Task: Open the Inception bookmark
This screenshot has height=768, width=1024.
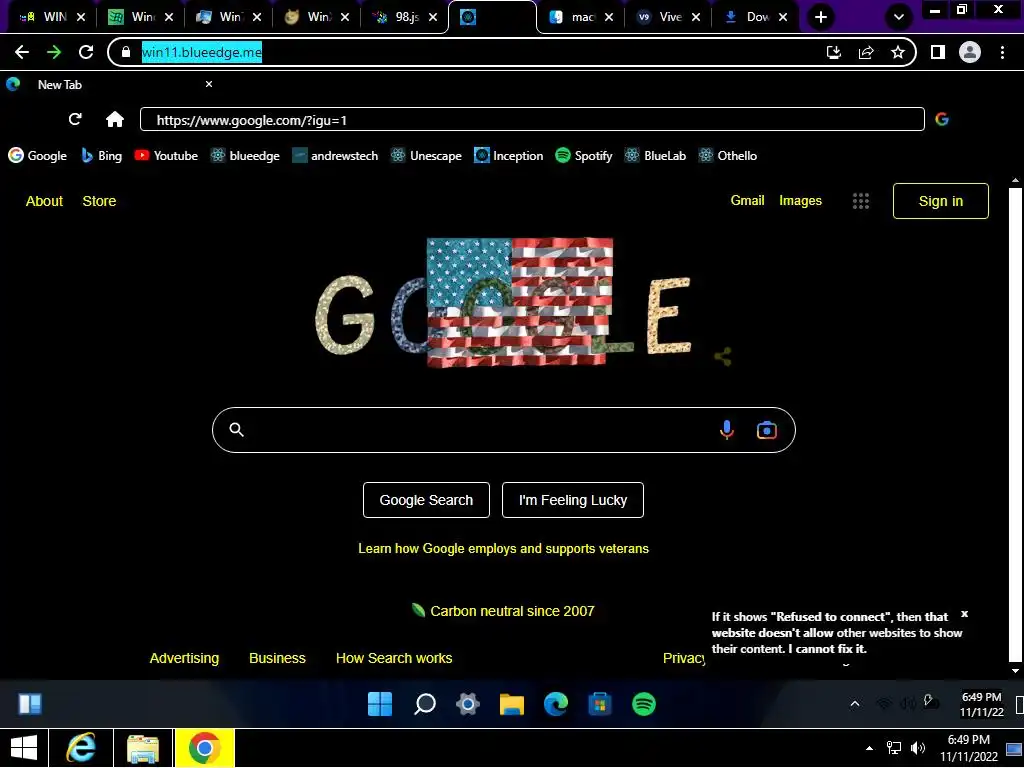Action: [509, 155]
